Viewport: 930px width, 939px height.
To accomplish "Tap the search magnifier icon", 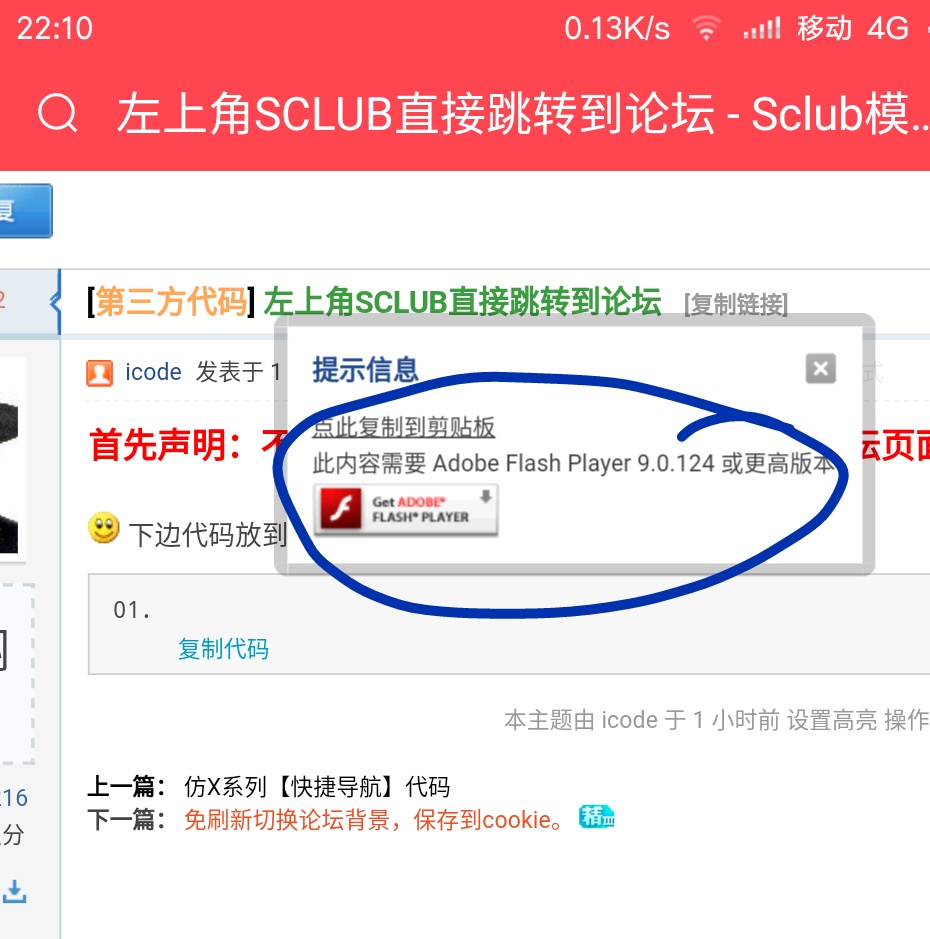I will pyautogui.click(x=57, y=115).
